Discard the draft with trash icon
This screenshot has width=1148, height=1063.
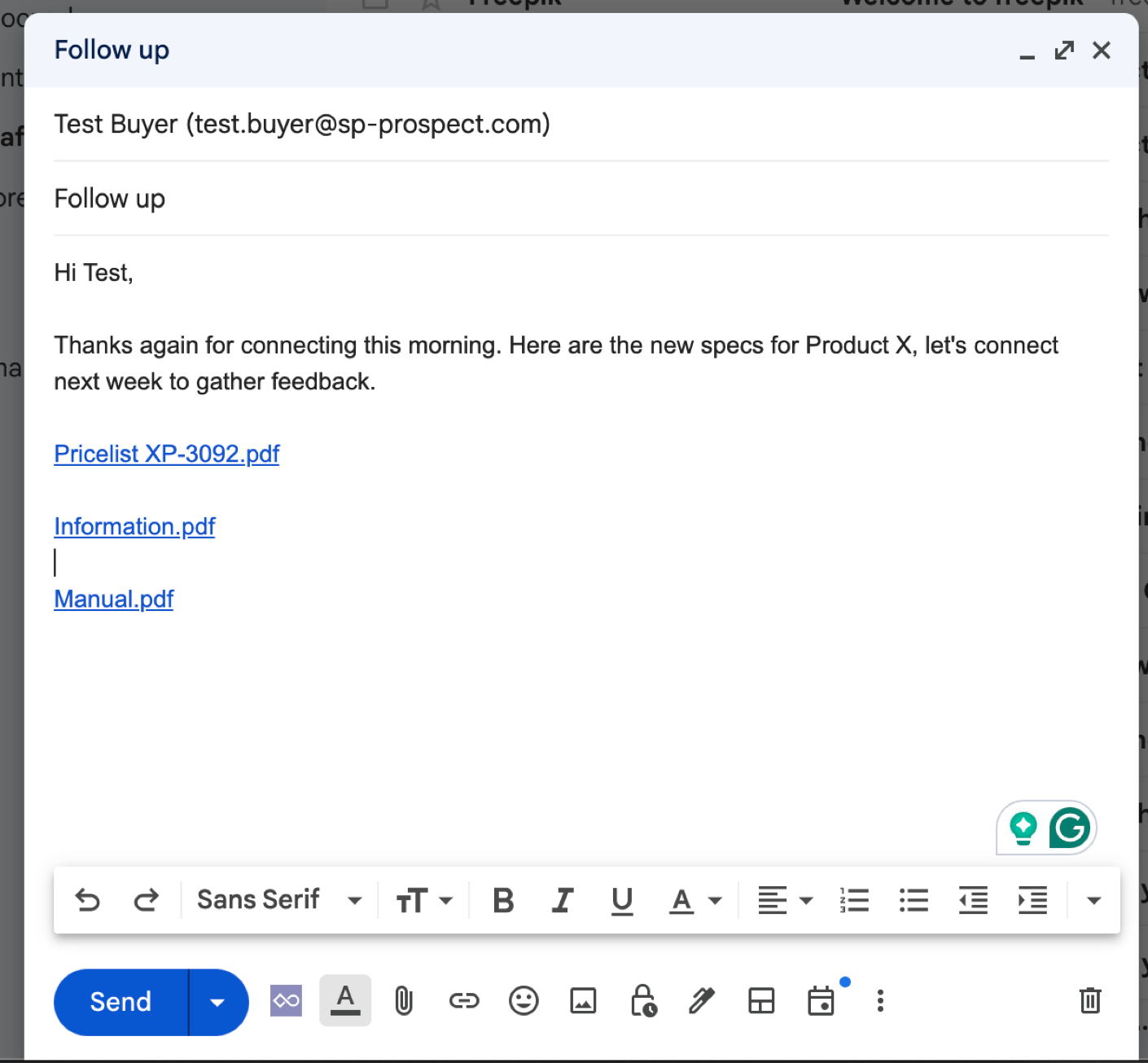(x=1090, y=1000)
